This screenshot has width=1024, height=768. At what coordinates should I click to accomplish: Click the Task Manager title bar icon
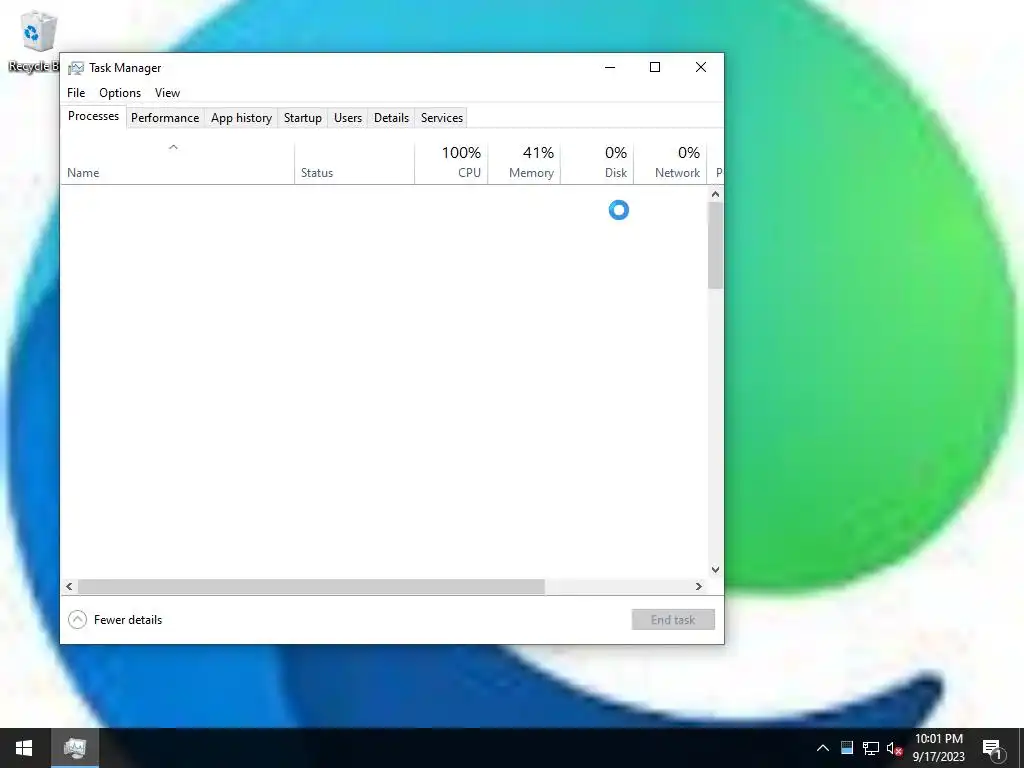[x=76, y=68]
